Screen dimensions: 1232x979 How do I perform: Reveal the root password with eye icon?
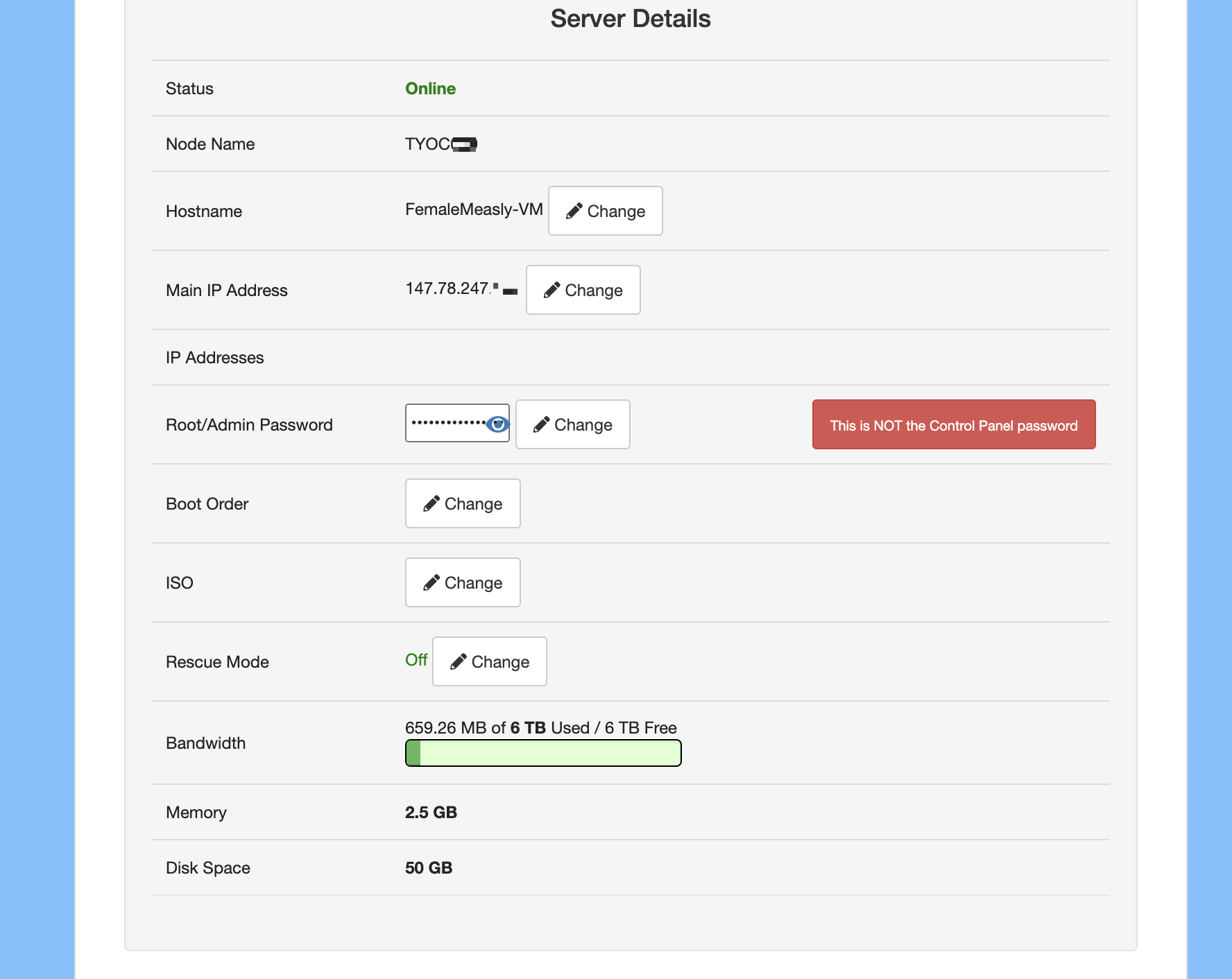coord(497,424)
